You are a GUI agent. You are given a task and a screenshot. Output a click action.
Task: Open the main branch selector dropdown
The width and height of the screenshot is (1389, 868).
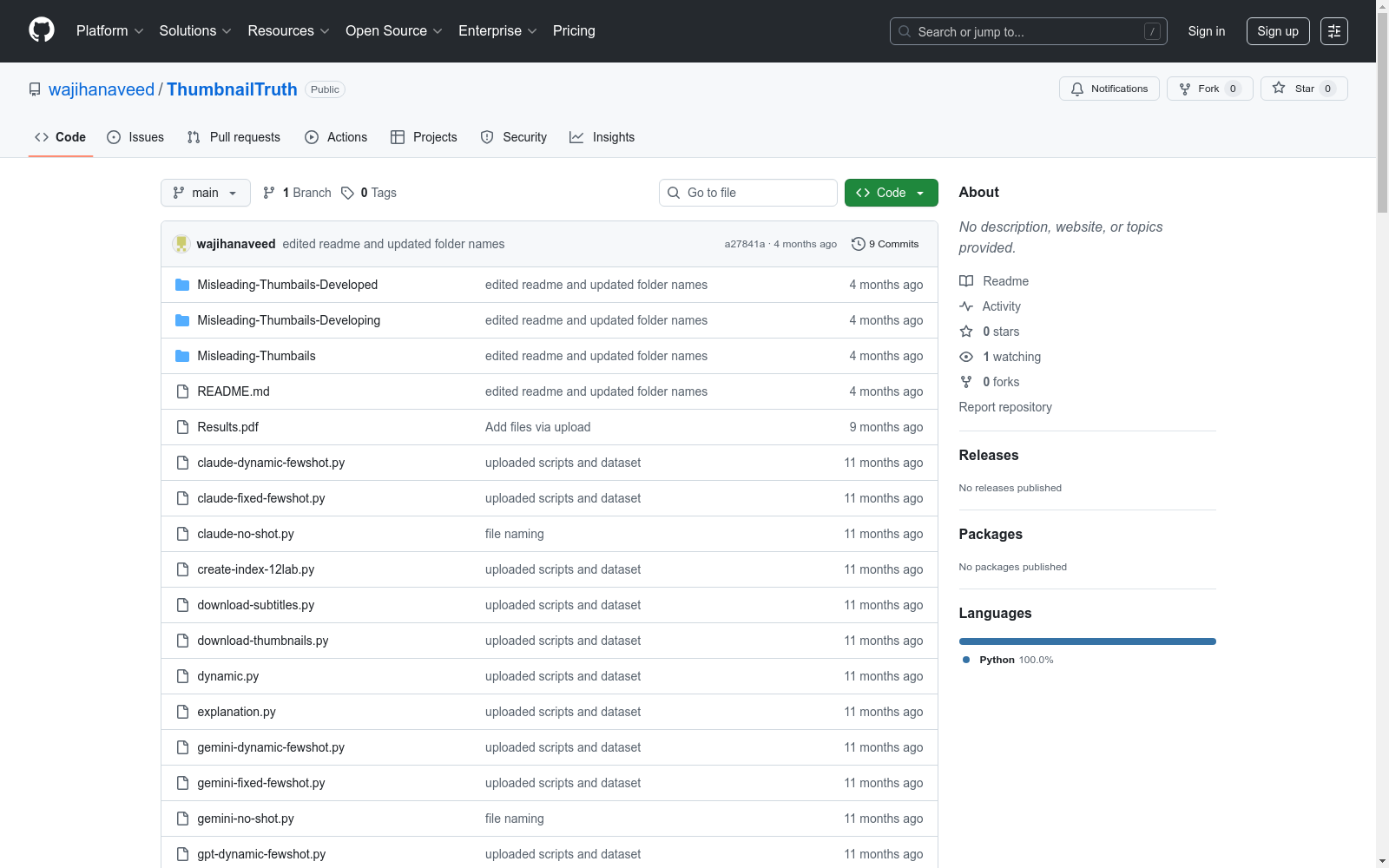click(206, 193)
